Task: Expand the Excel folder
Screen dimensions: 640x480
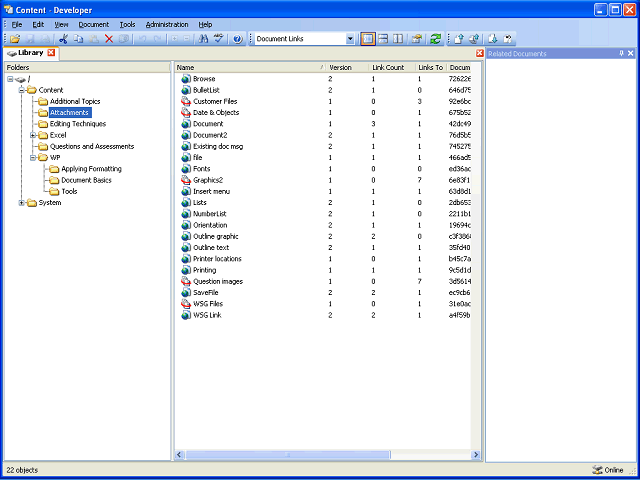Action: [33, 135]
